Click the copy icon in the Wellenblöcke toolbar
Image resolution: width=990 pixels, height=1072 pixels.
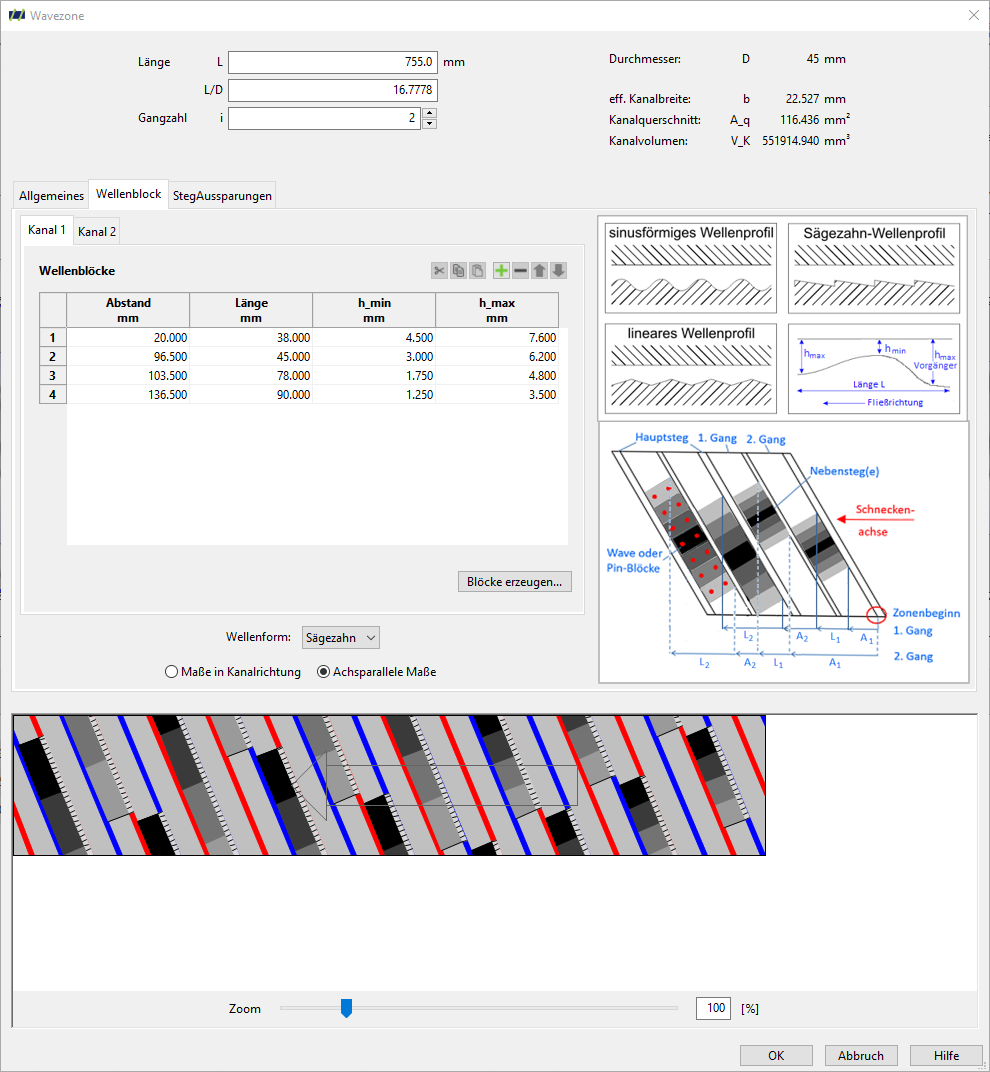pyautogui.click(x=458, y=271)
